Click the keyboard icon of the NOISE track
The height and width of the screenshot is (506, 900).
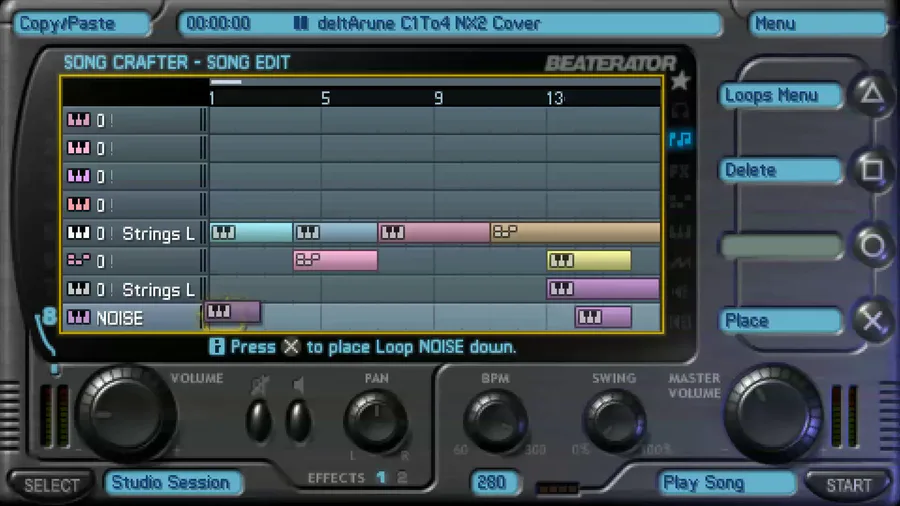coord(79,317)
